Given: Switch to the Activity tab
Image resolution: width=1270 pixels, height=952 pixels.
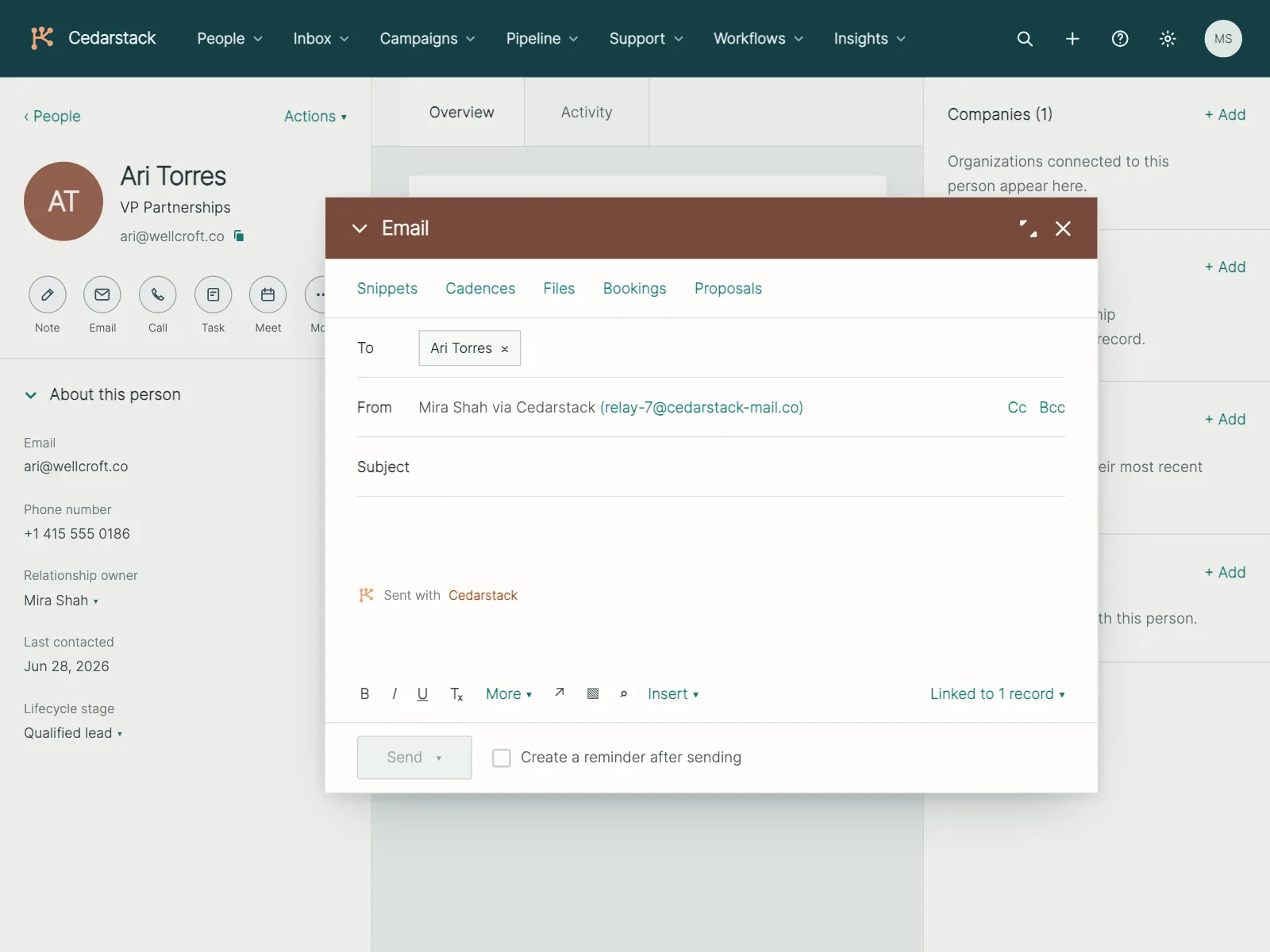Looking at the screenshot, I should (x=587, y=113).
